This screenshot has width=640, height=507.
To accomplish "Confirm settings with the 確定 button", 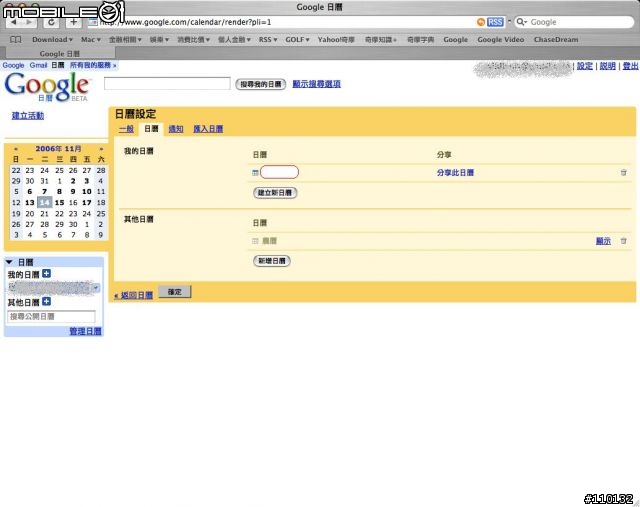I will (175, 292).
